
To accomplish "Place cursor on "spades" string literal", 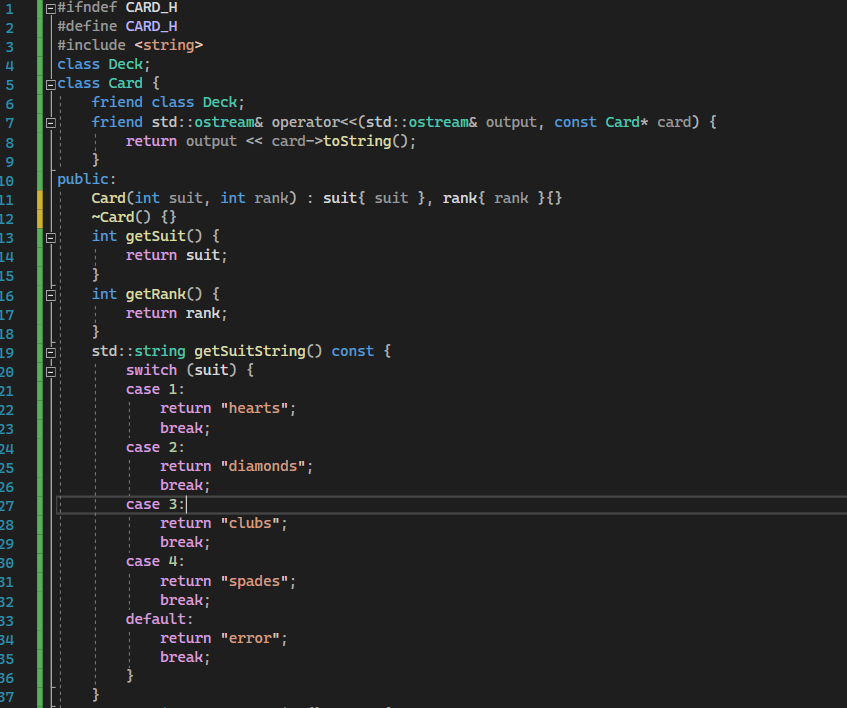I will point(254,581).
